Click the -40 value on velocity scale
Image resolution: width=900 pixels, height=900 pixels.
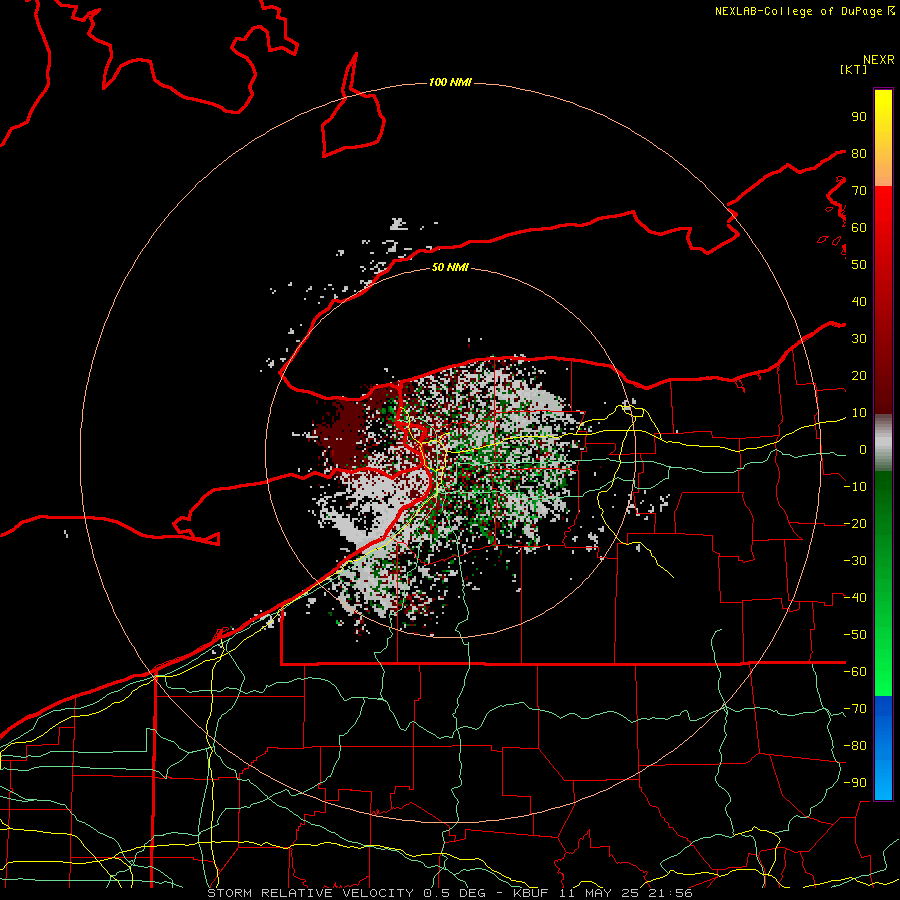tap(855, 598)
